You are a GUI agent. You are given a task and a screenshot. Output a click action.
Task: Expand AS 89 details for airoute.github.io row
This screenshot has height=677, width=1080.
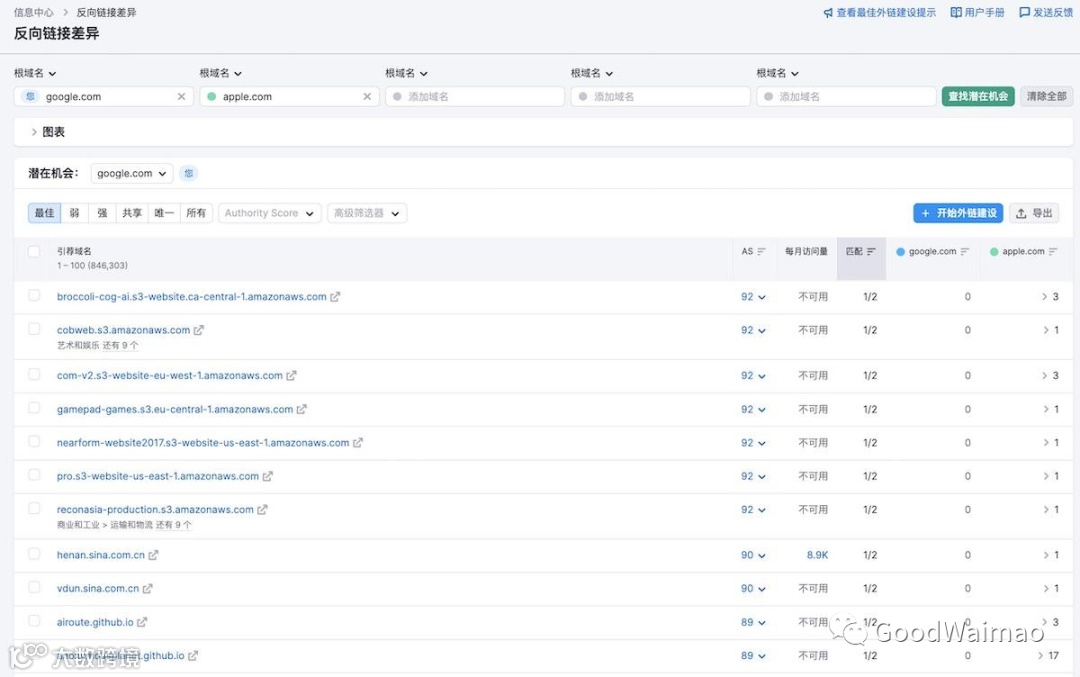click(753, 623)
